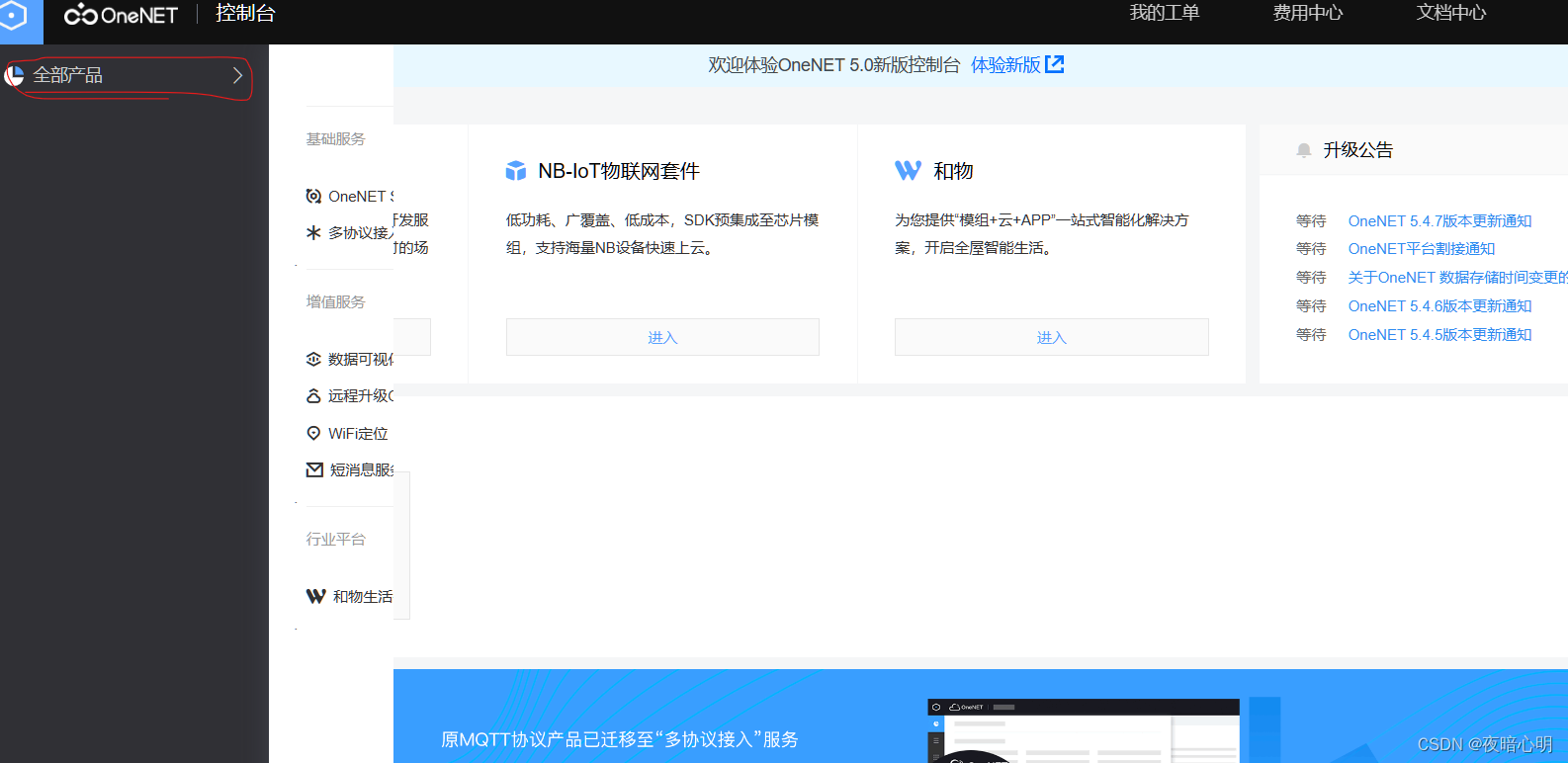Open 我的工单 in the top bar
This screenshot has height=763, width=1568.
(x=1165, y=13)
